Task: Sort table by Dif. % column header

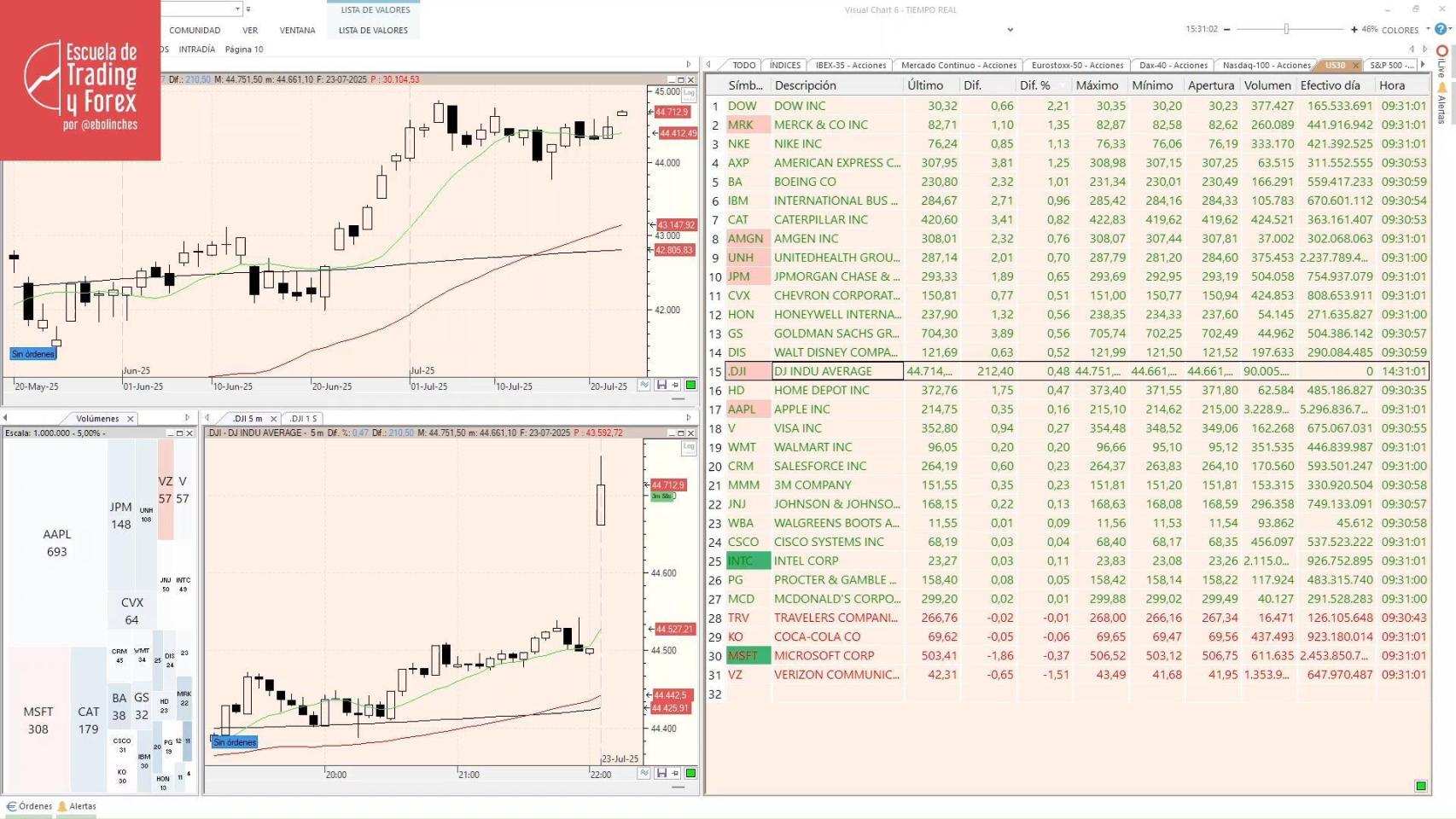Action: click(1044, 85)
